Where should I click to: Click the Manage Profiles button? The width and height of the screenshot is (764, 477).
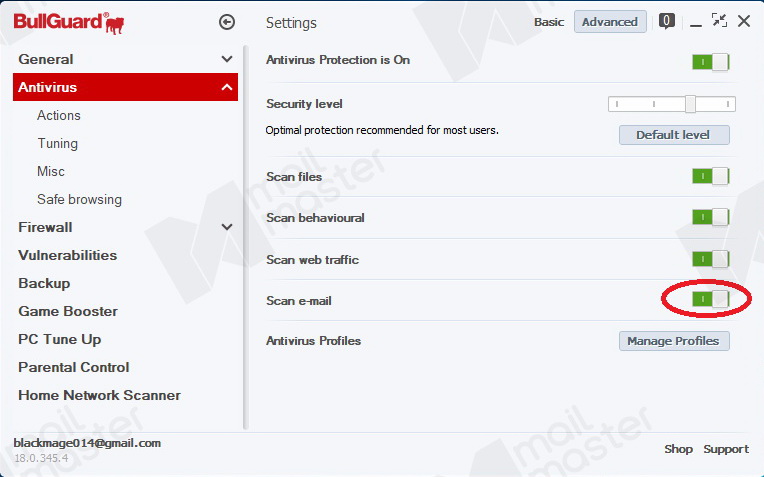(674, 341)
